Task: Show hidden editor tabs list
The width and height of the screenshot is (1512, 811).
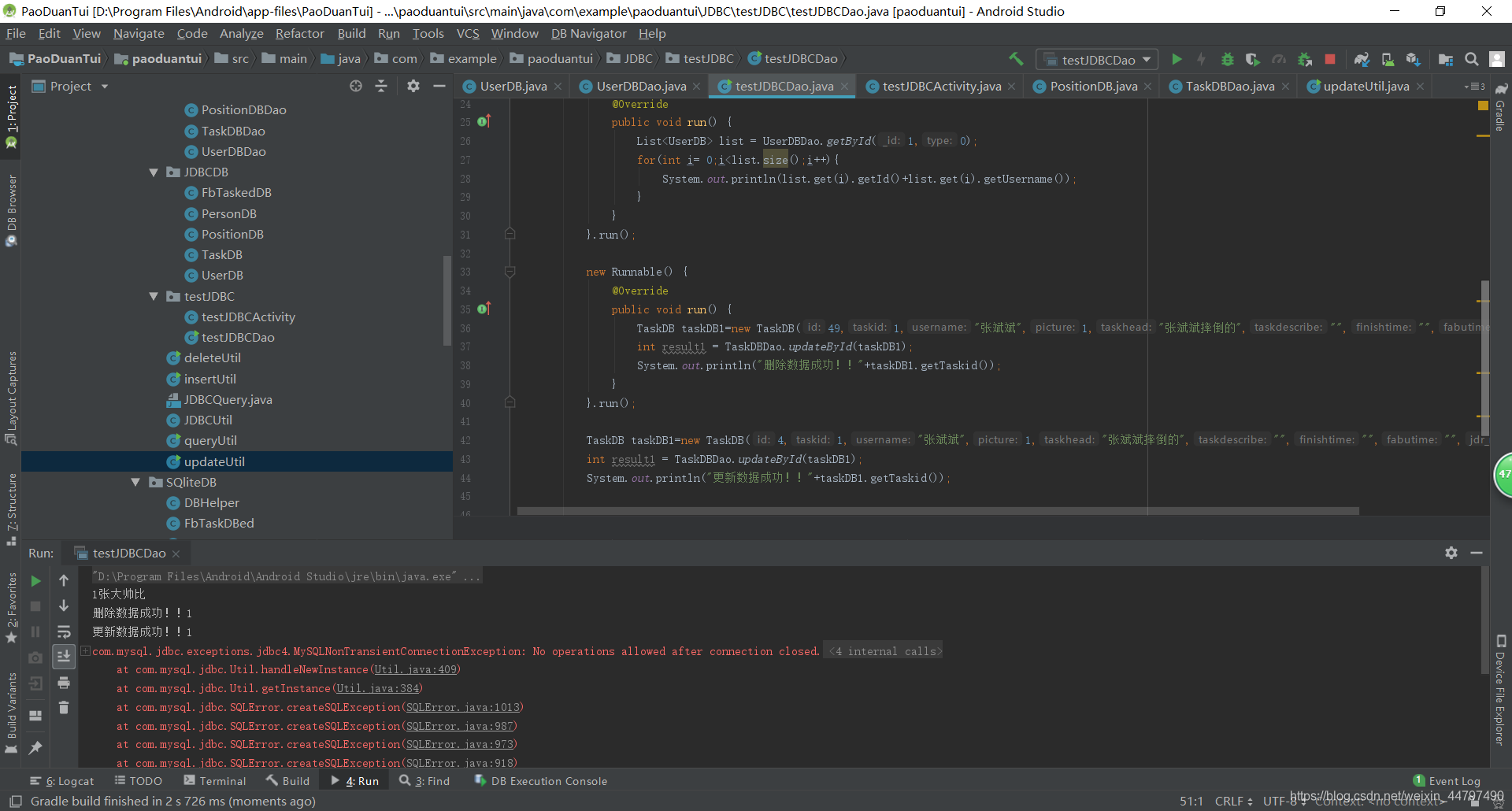Action: tap(1474, 86)
